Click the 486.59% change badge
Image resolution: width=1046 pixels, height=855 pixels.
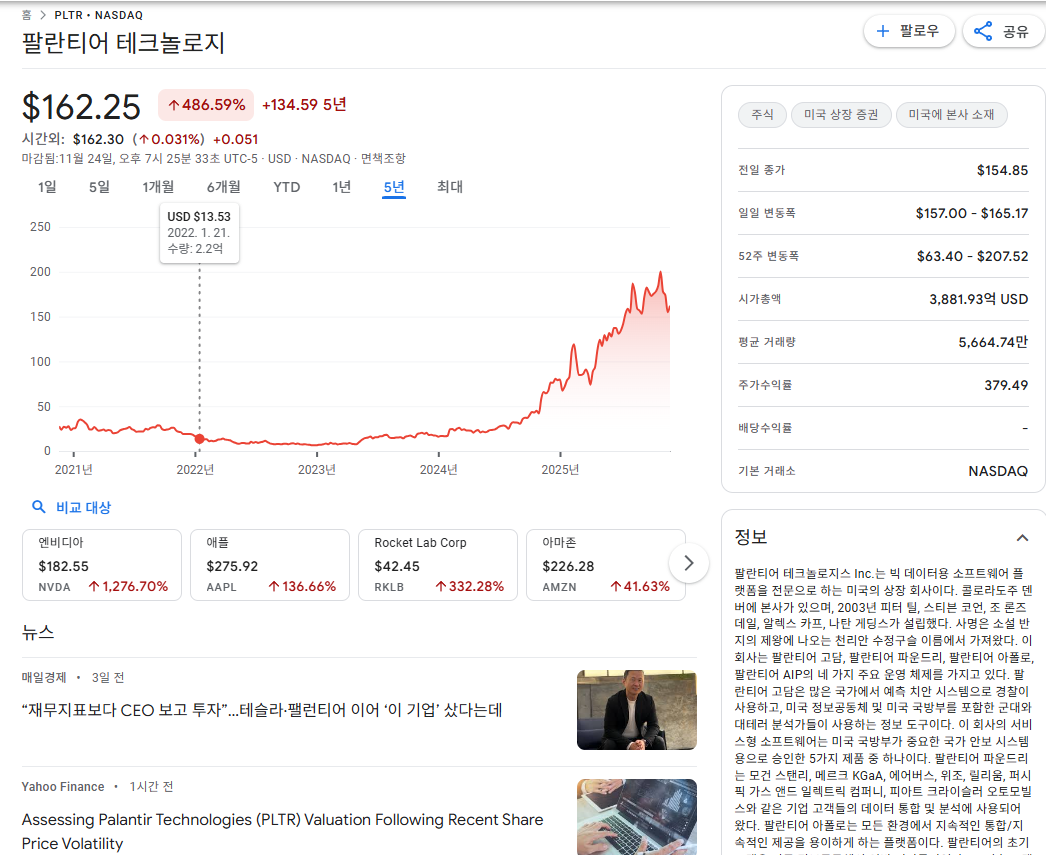[206, 105]
